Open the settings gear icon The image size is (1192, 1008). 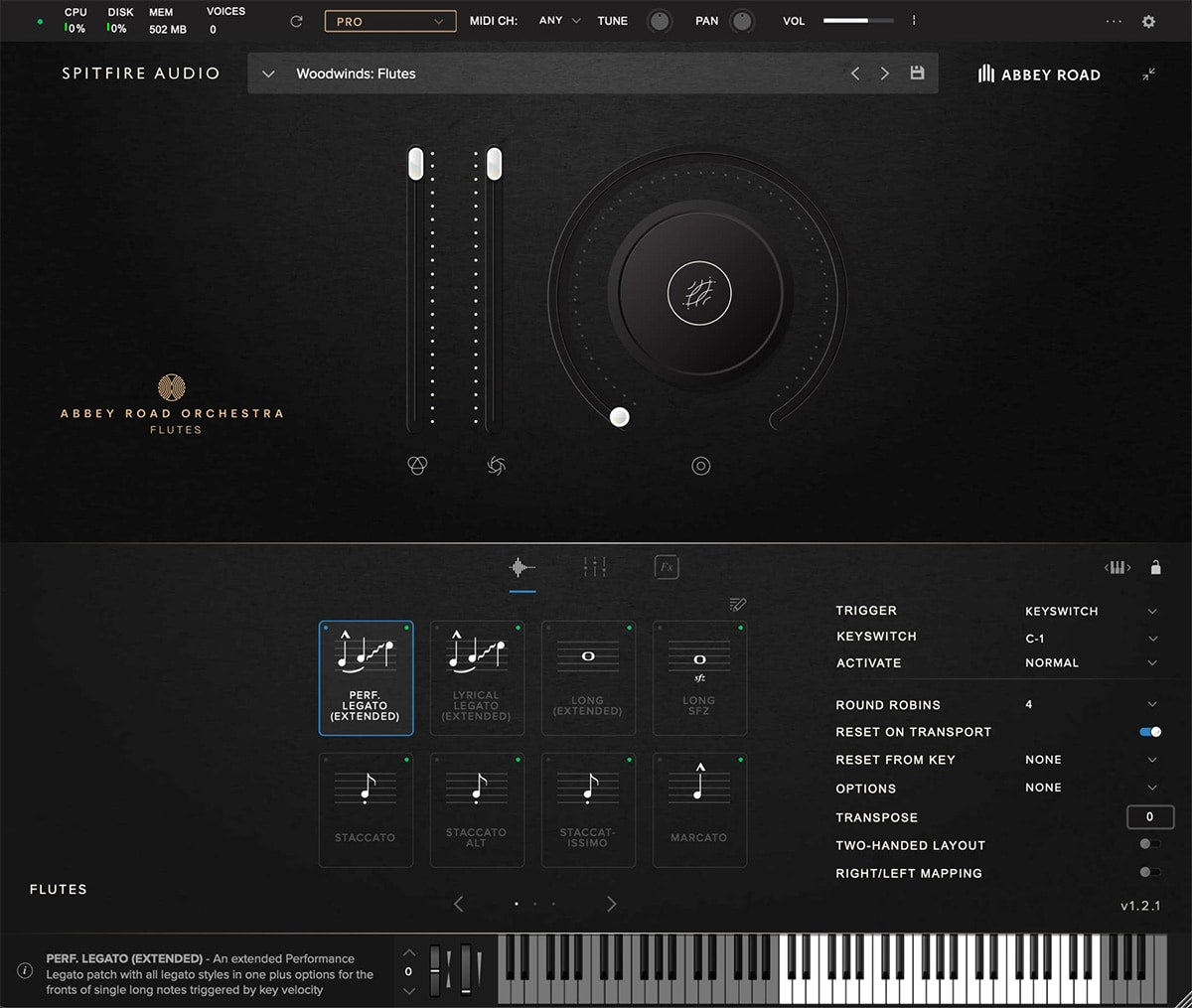click(1148, 21)
